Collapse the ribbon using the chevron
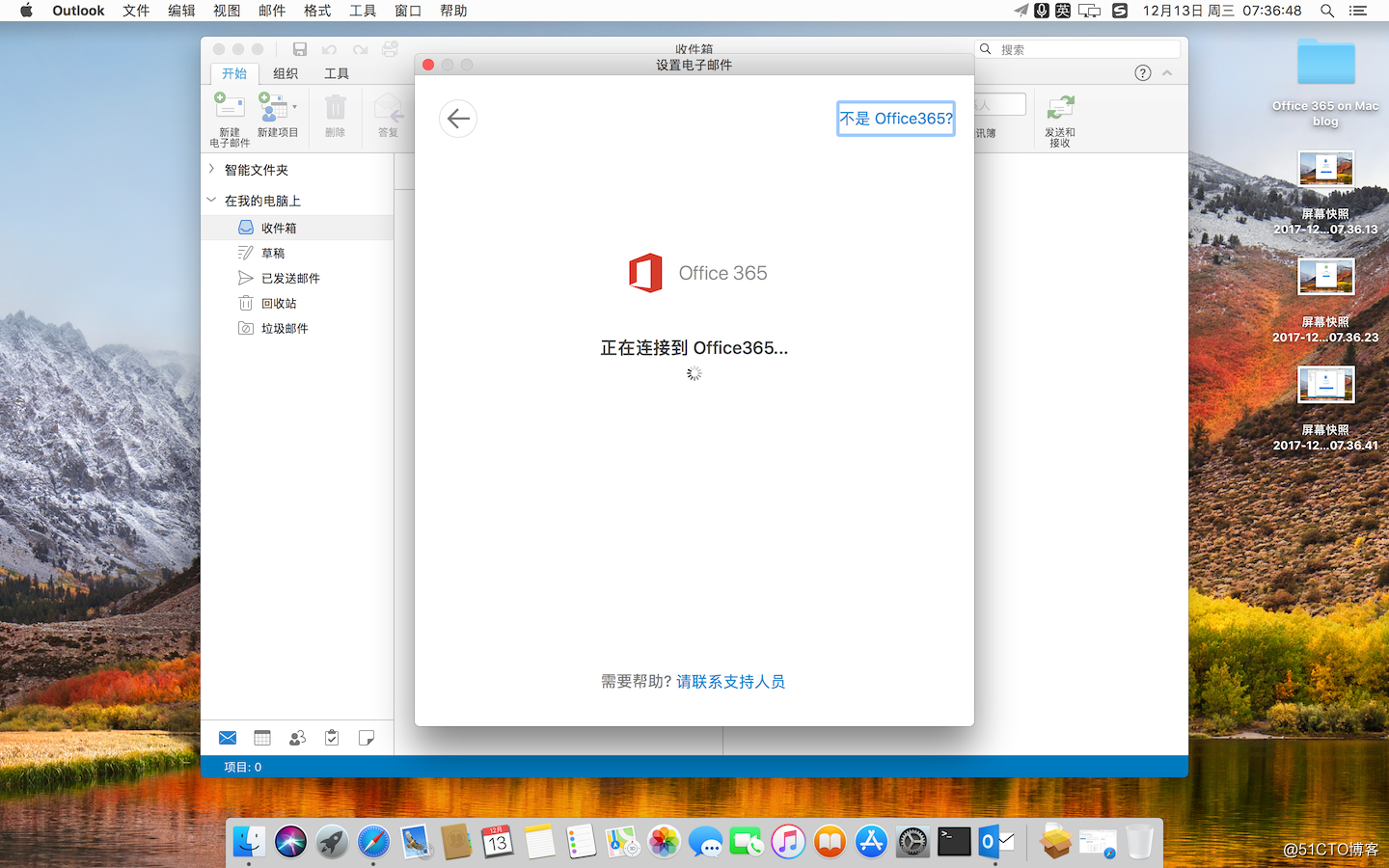 [1167, 73]
